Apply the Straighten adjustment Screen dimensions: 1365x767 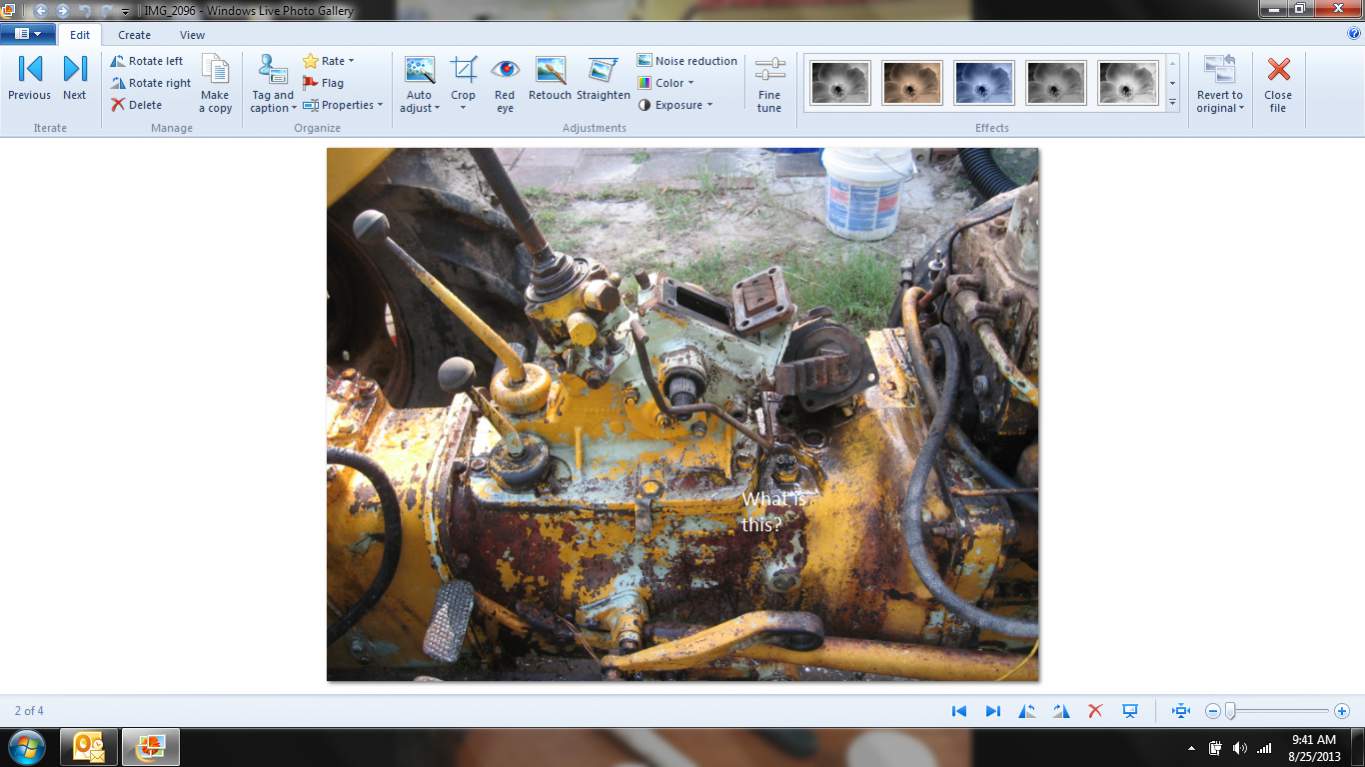coord(603,80)
